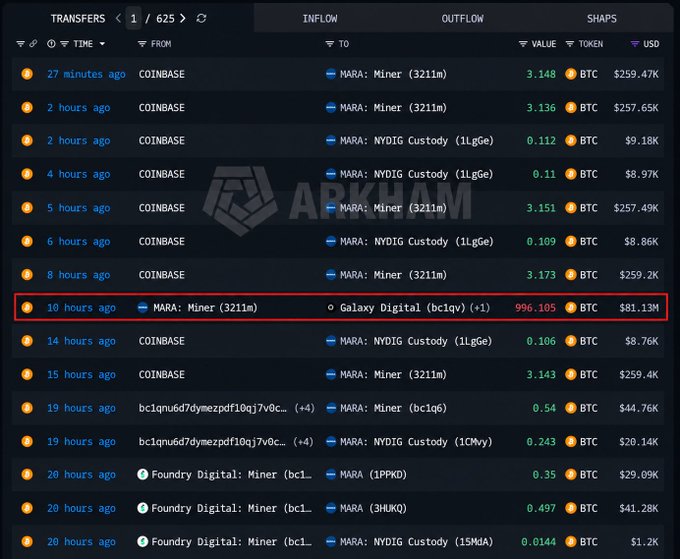
Task: Click the clock icon beside TIME
Action: tap(51, 44)
